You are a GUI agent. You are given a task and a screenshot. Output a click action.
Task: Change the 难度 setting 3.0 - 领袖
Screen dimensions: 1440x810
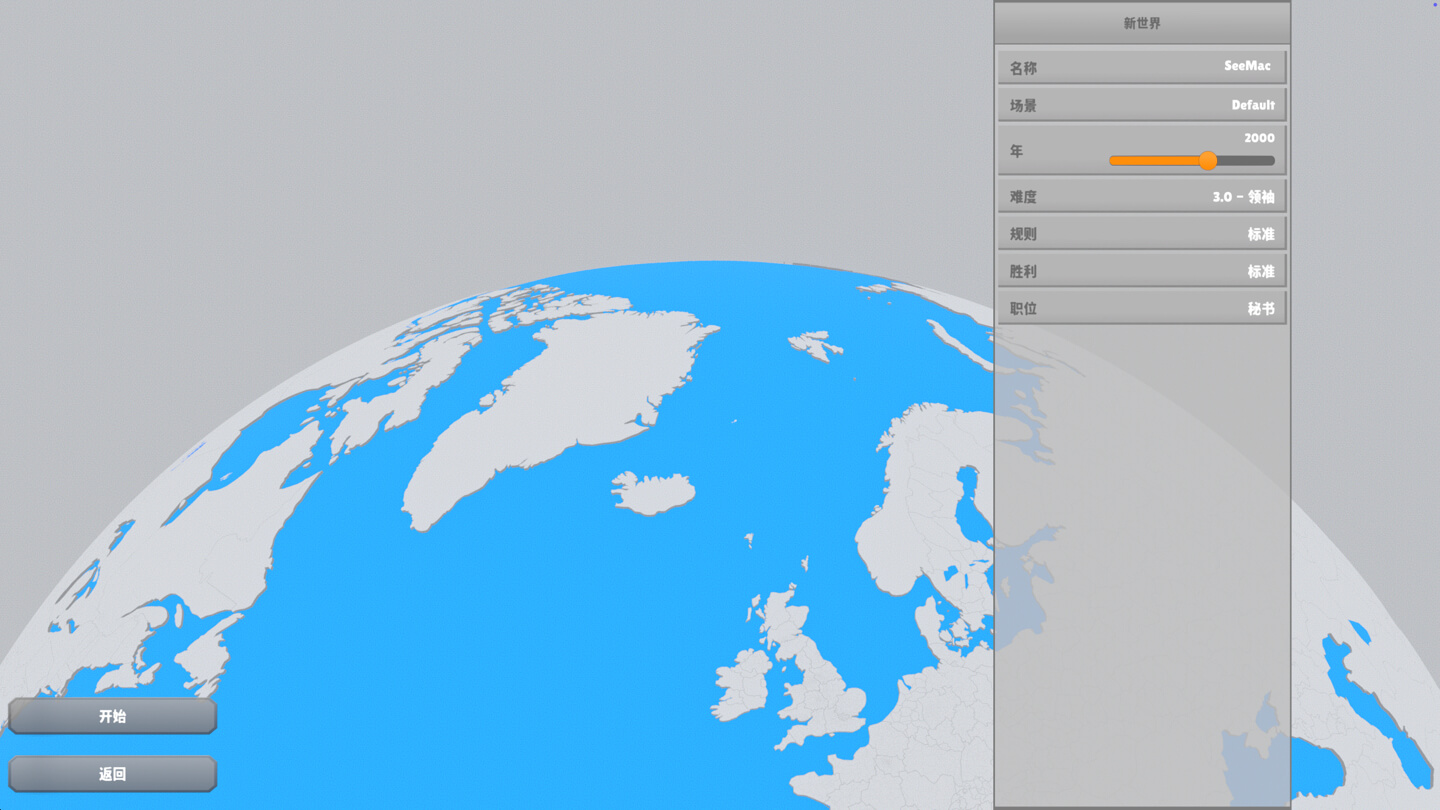pos(1141,196)
